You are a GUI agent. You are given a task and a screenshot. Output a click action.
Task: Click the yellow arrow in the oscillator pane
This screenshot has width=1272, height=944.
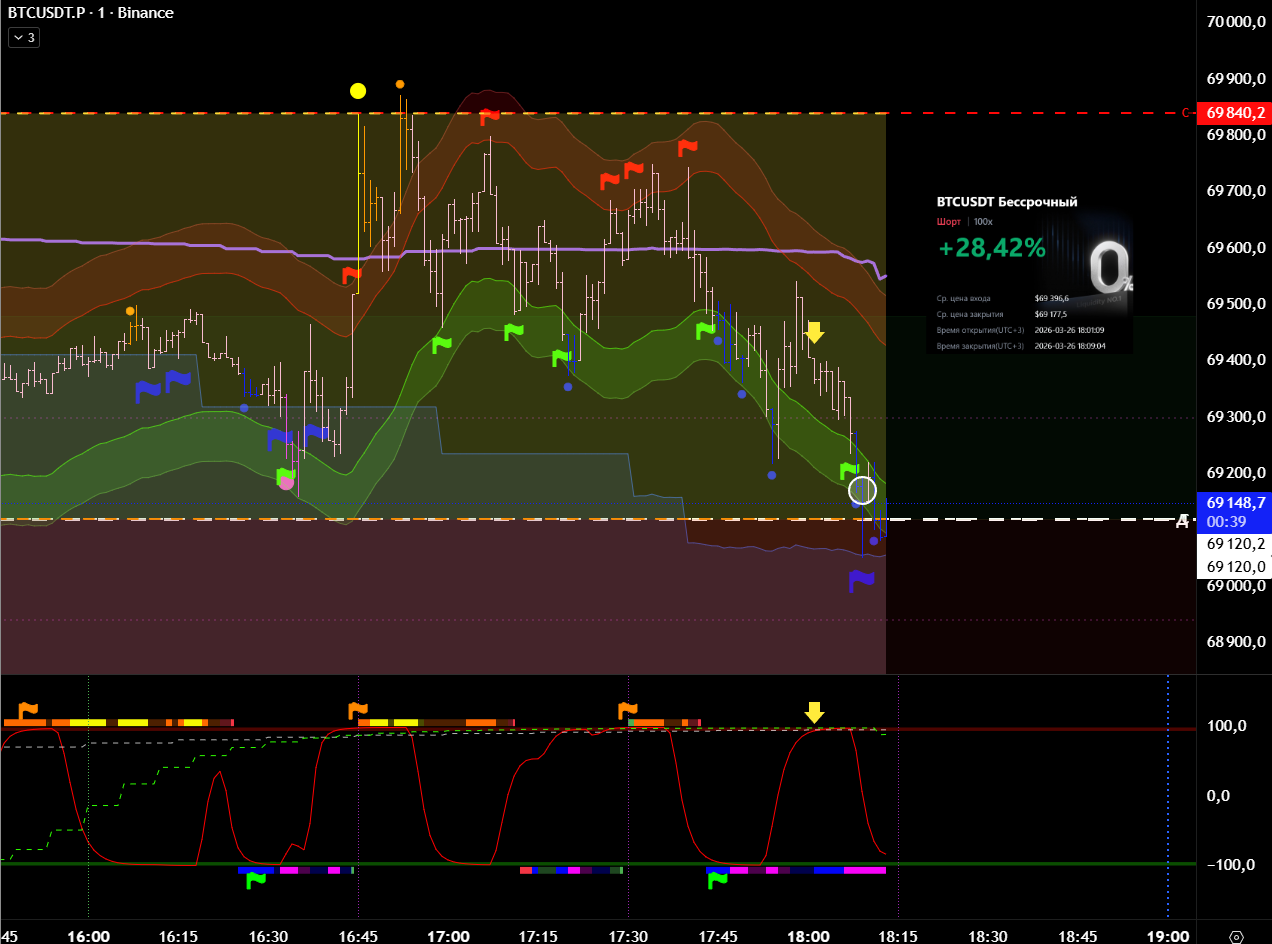pos(815,712)
